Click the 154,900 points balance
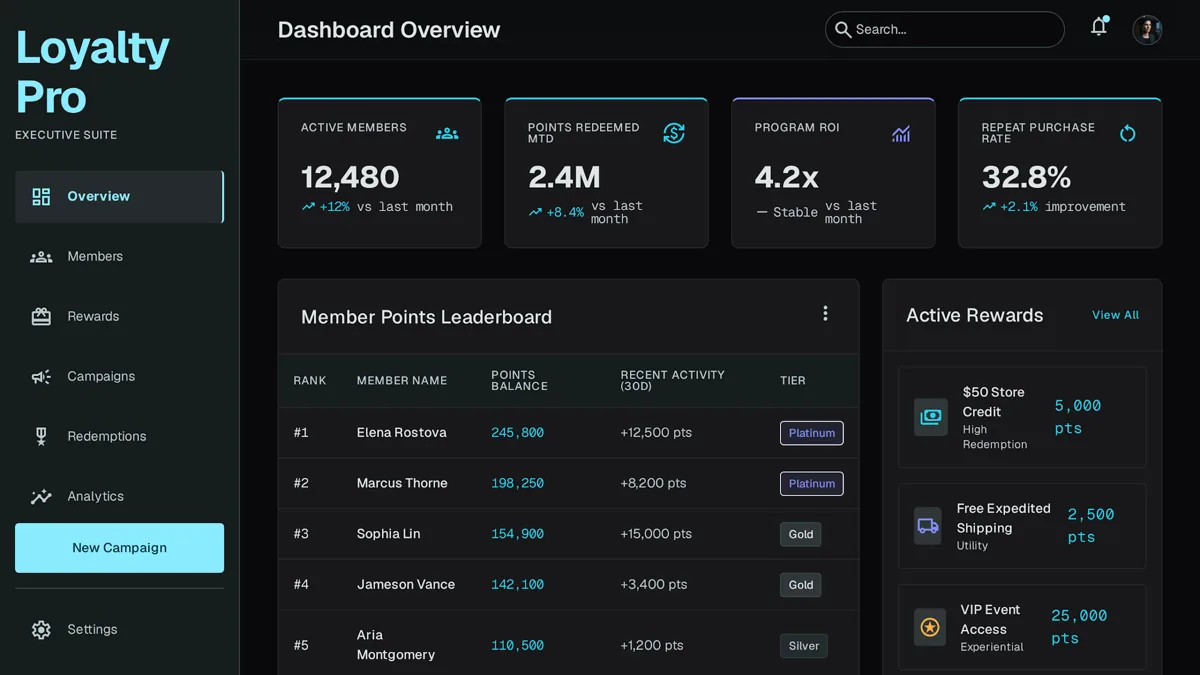The image size is (1200, 675). [517, 534]
